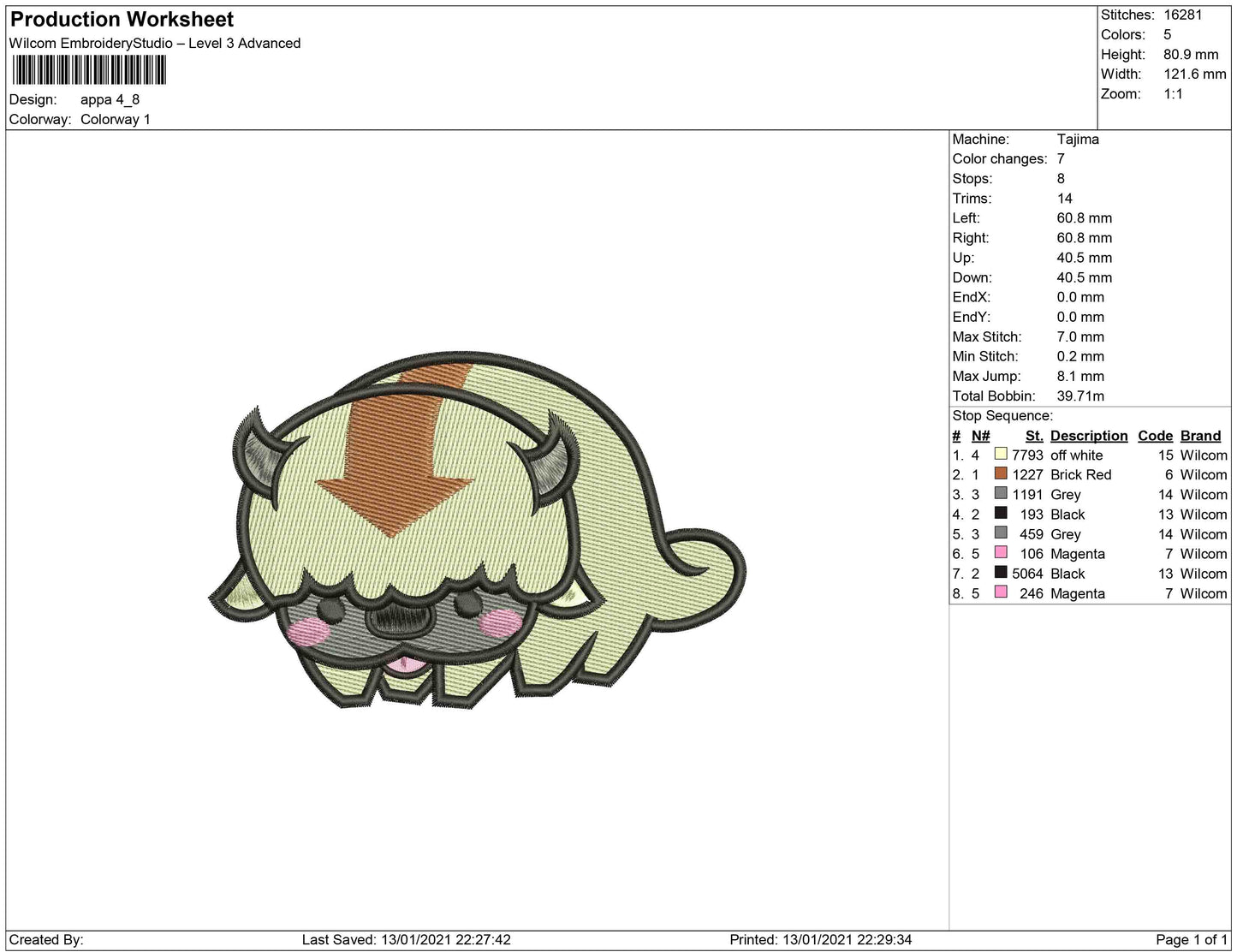Screen dimensions: 1237x952
Task: Select the stitch total "16281"
Action: pos(1182,15)
